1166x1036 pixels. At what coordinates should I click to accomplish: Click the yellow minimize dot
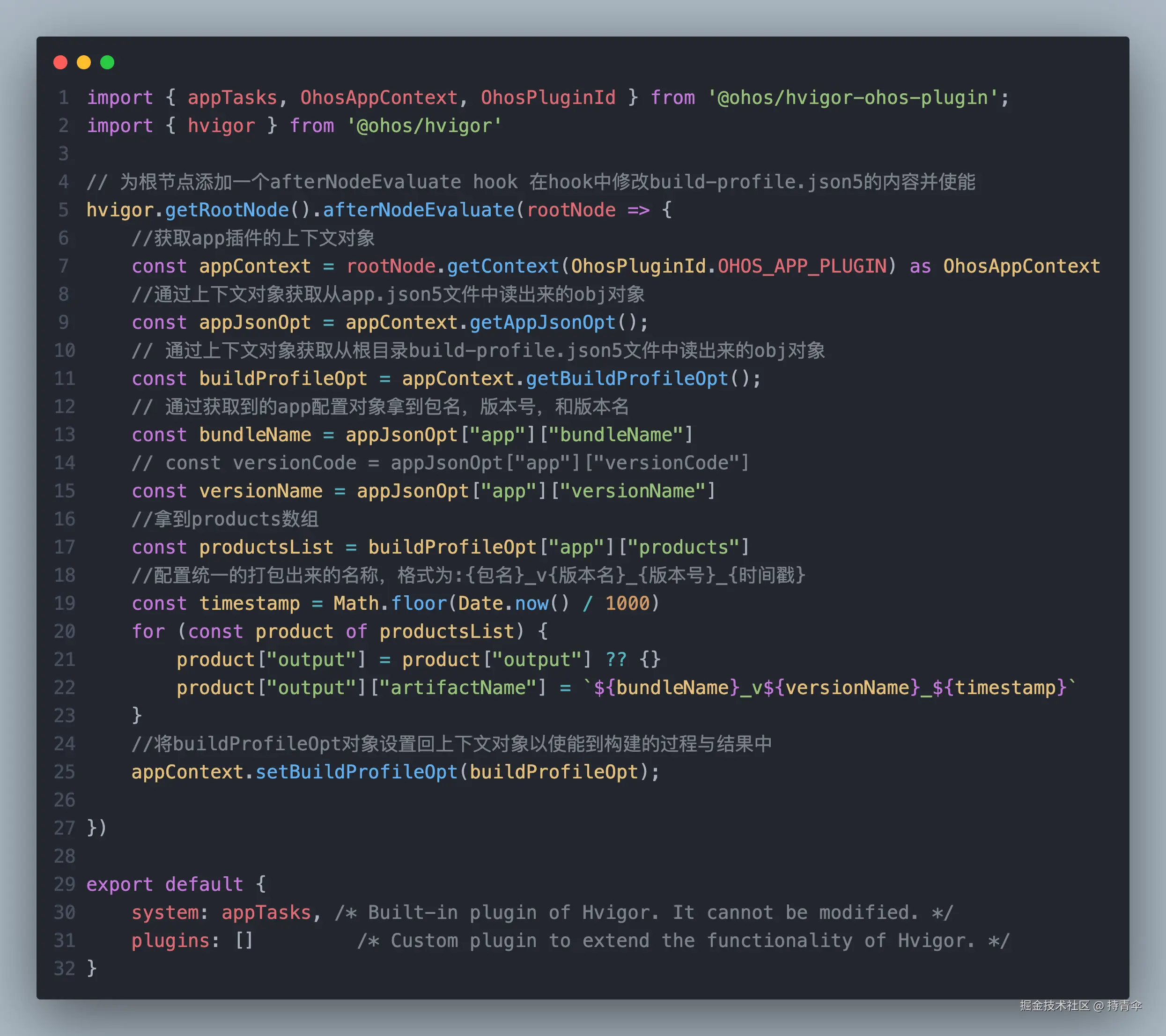(84, 62)
